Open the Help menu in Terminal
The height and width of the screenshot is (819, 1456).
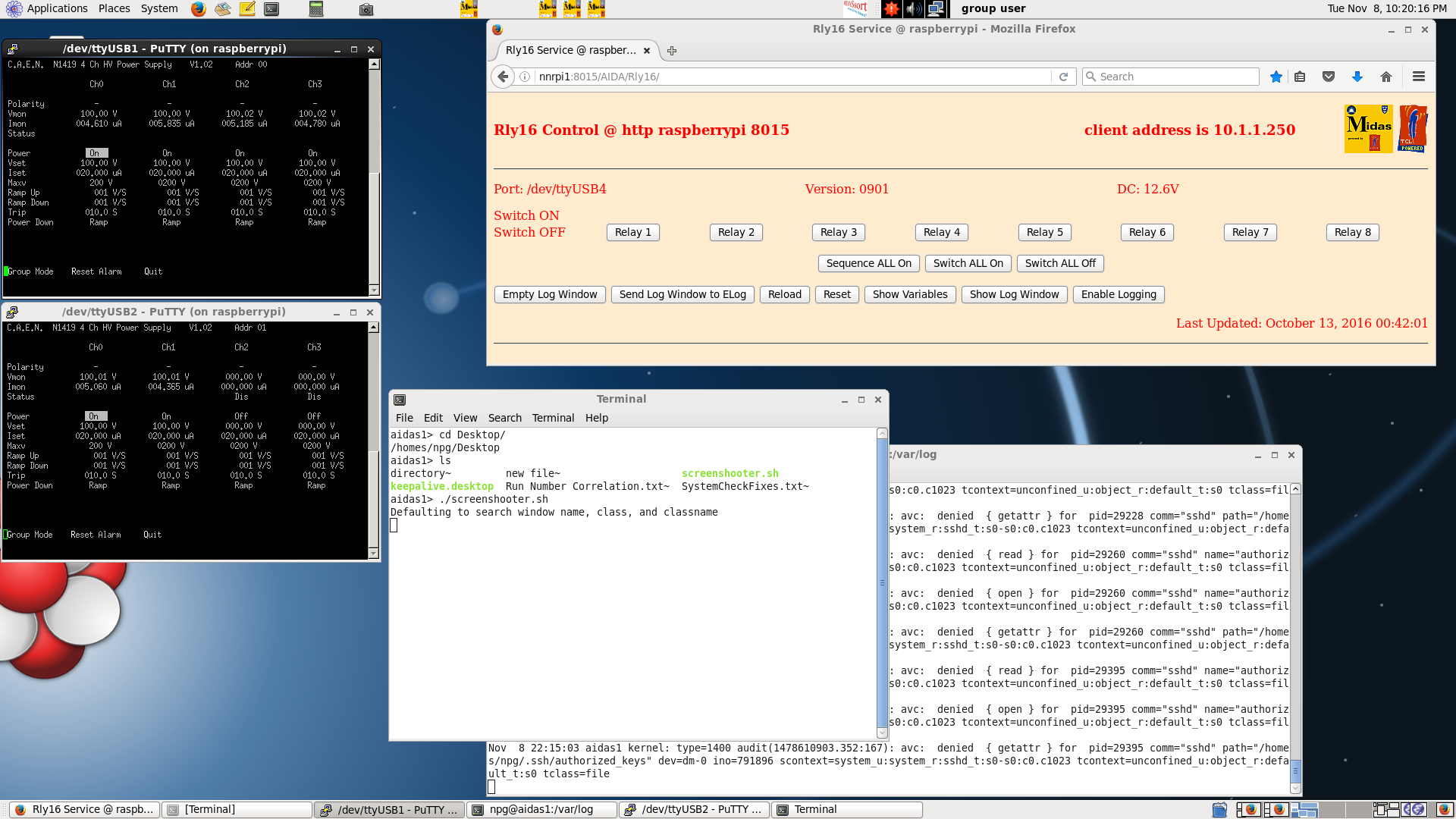pyautogui.click(x=597, y=418)
